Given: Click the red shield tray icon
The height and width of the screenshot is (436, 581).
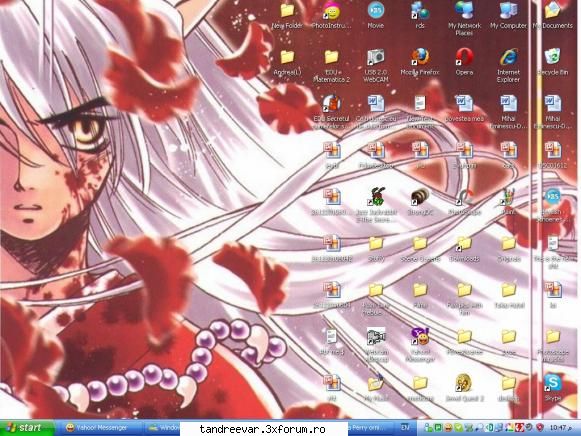Looking at the screenshot, I should [540, 427].
